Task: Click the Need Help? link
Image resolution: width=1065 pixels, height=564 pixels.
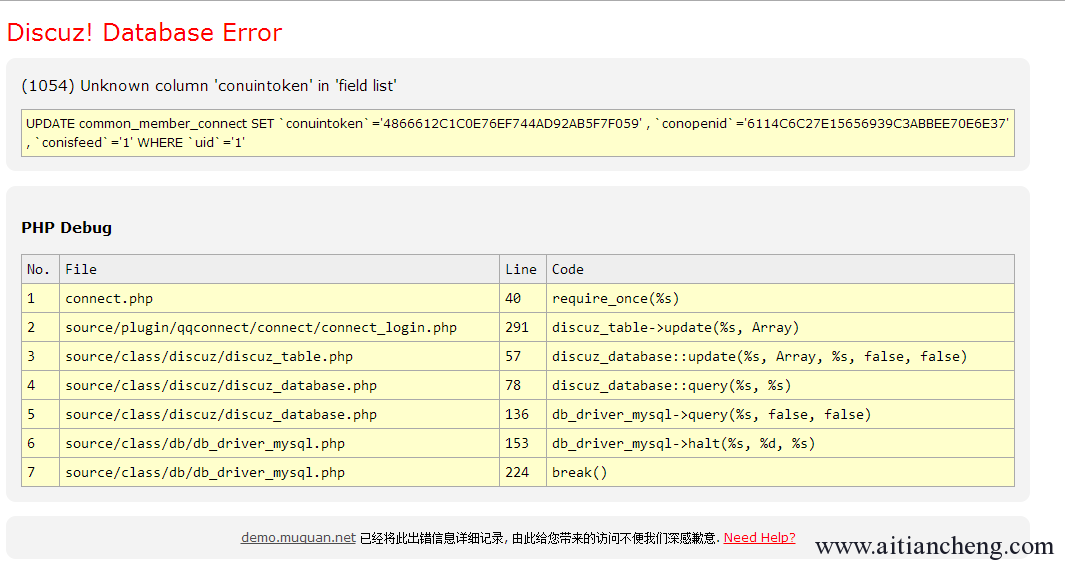Action: [x=759, y=537]
